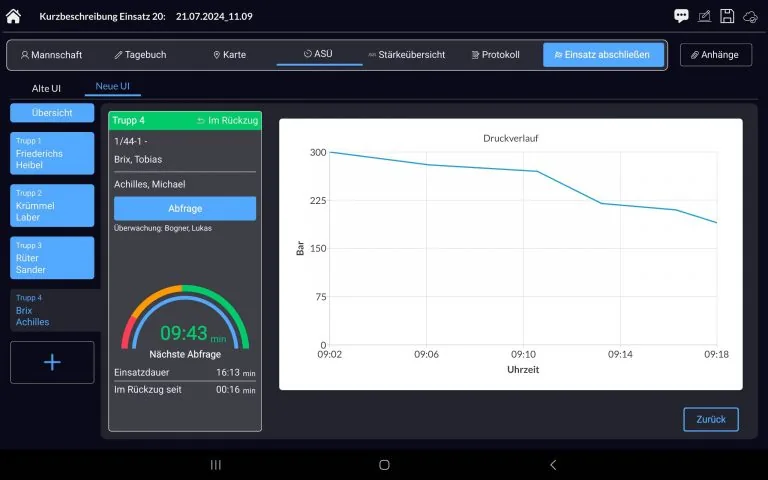
Task: Open Anhänge attachments
Action: 716,55
